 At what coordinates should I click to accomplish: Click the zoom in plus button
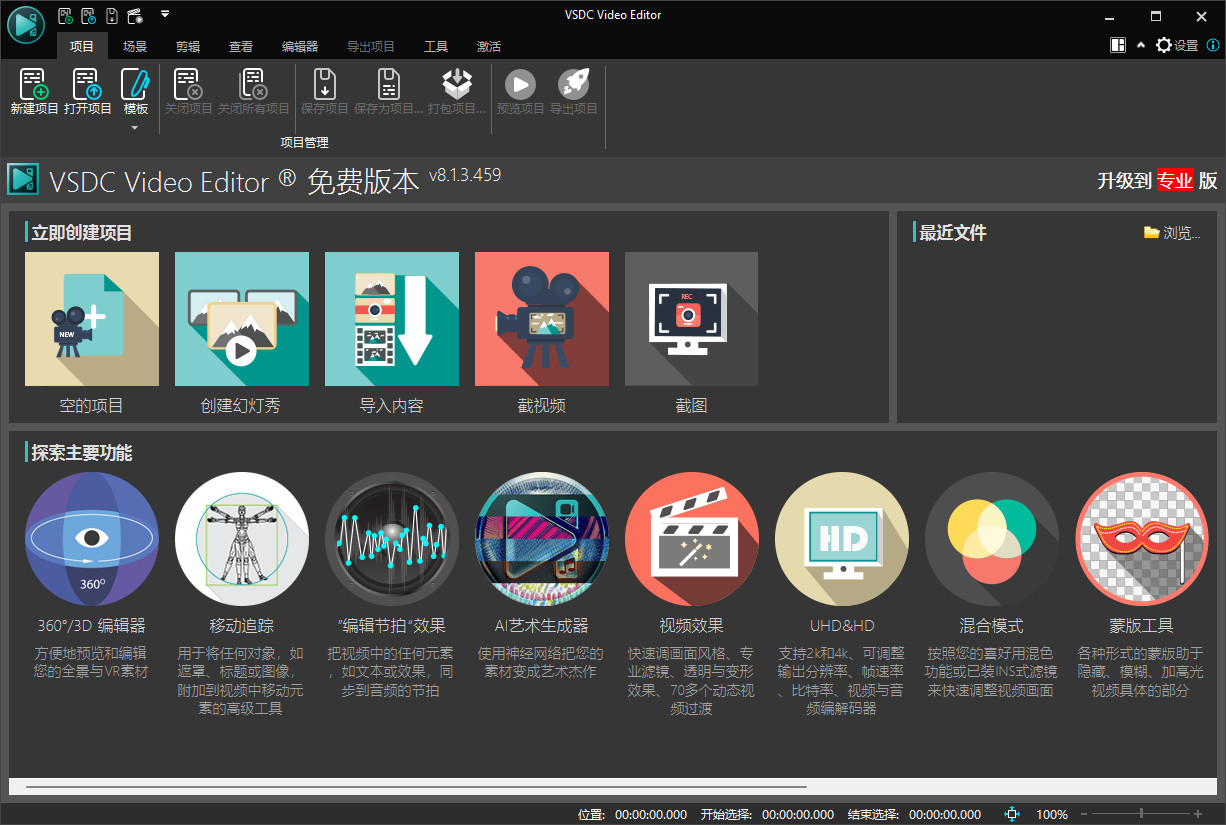tap(1198, 814)
